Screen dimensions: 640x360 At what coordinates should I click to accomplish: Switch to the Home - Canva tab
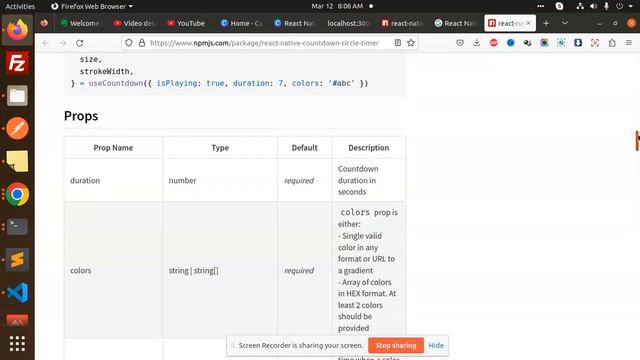[x=241, y=23]
